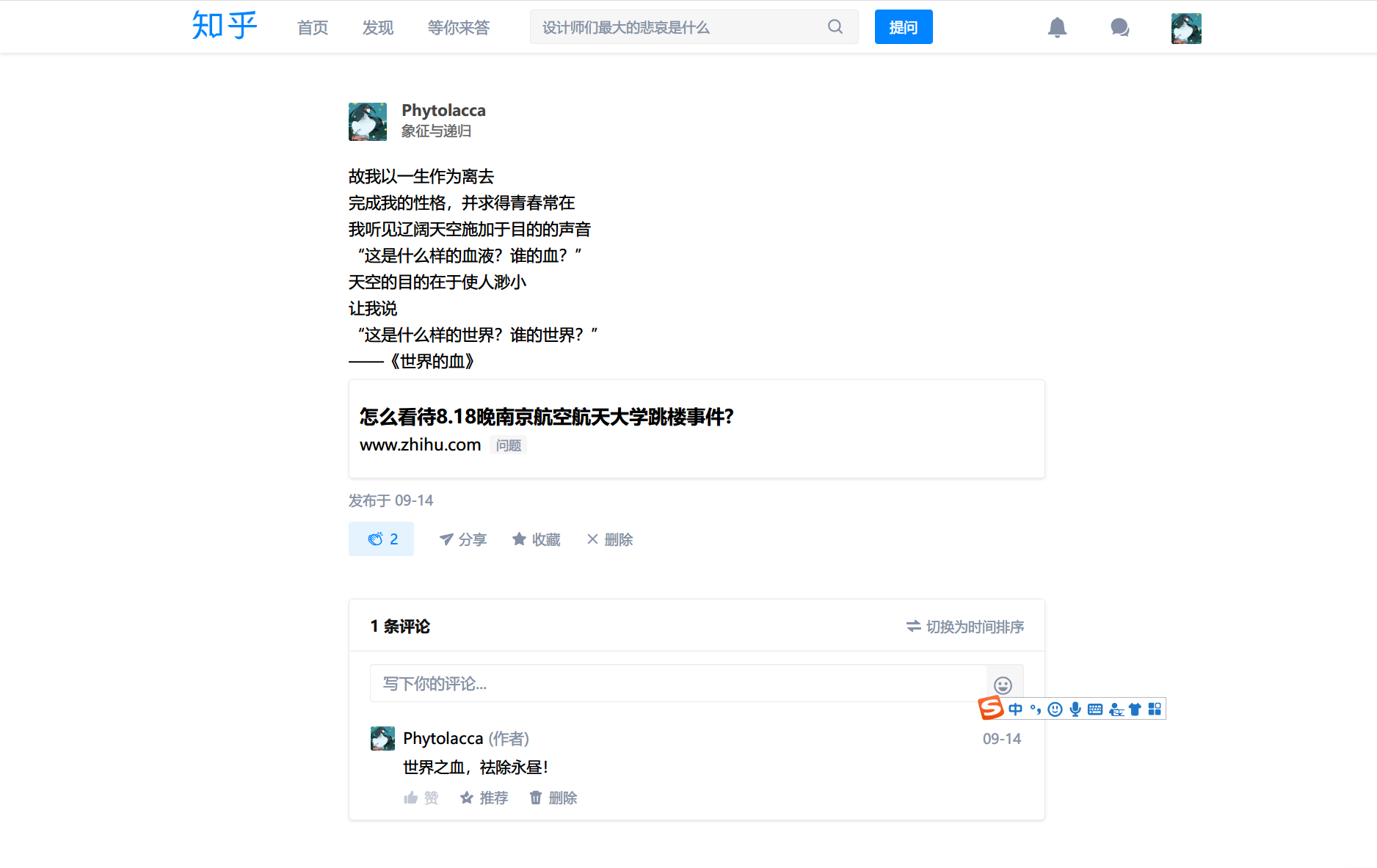Open the emoji picker in comment box
The width and height of the screenshot is (1377, 868).
click(x=1003, y=685)
